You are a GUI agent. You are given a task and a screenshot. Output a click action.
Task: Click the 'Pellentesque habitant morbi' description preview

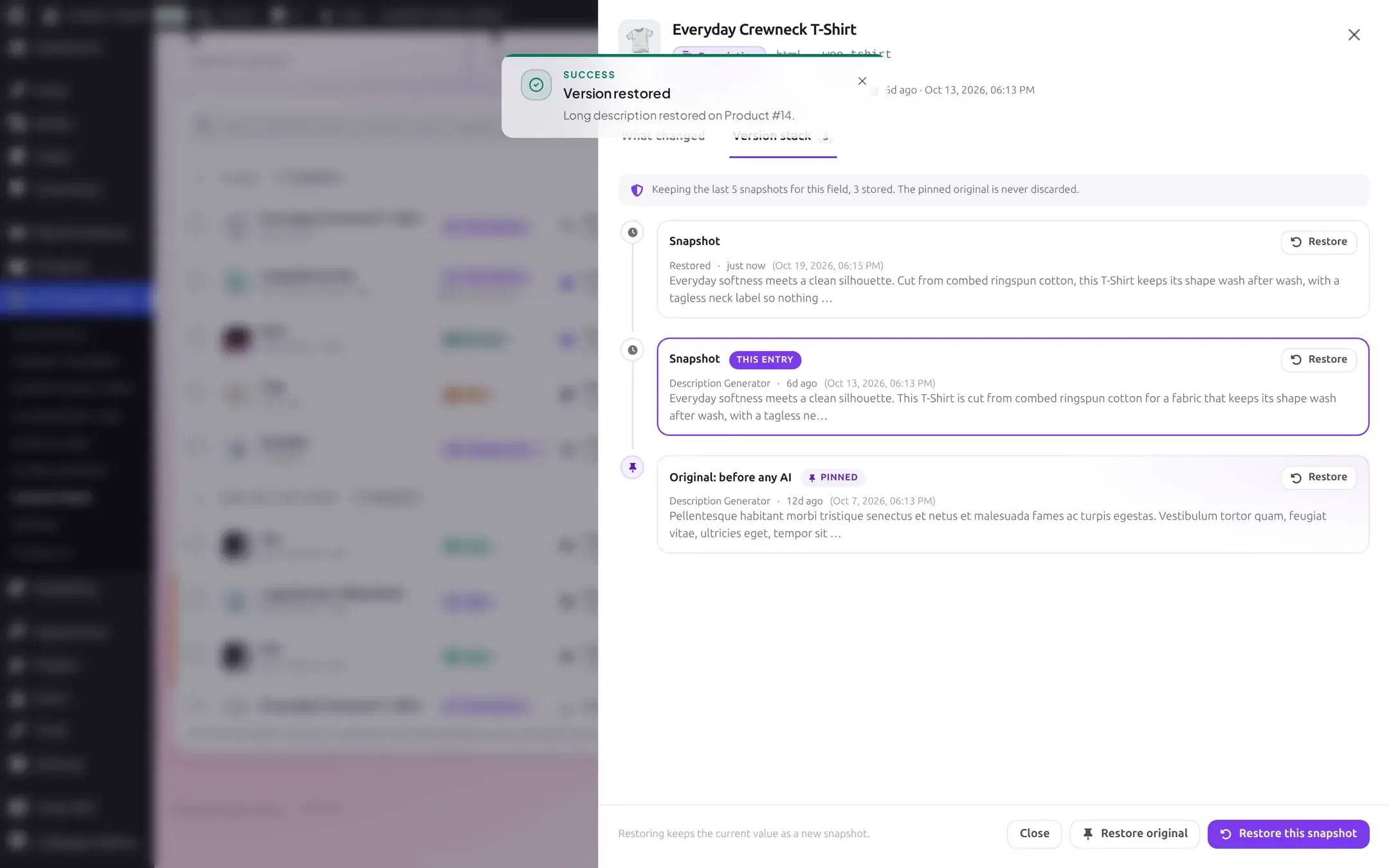pos(998,525)
